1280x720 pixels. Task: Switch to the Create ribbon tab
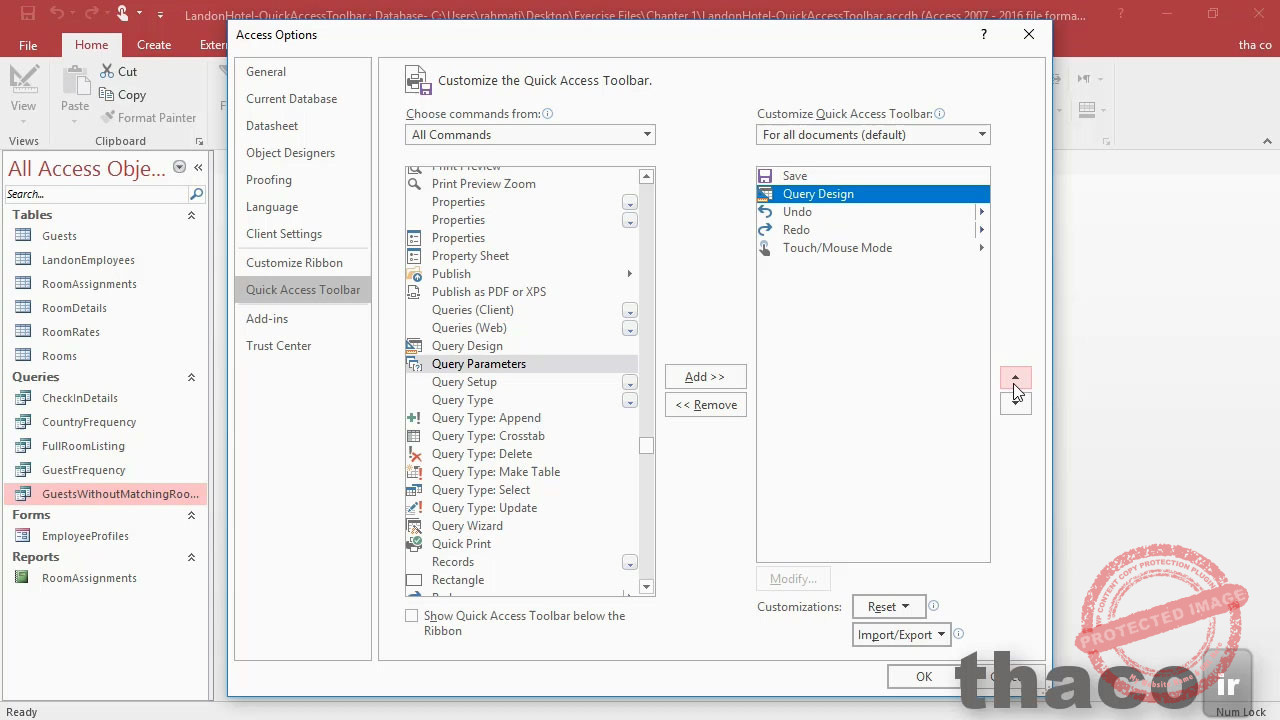click(154, 45)
